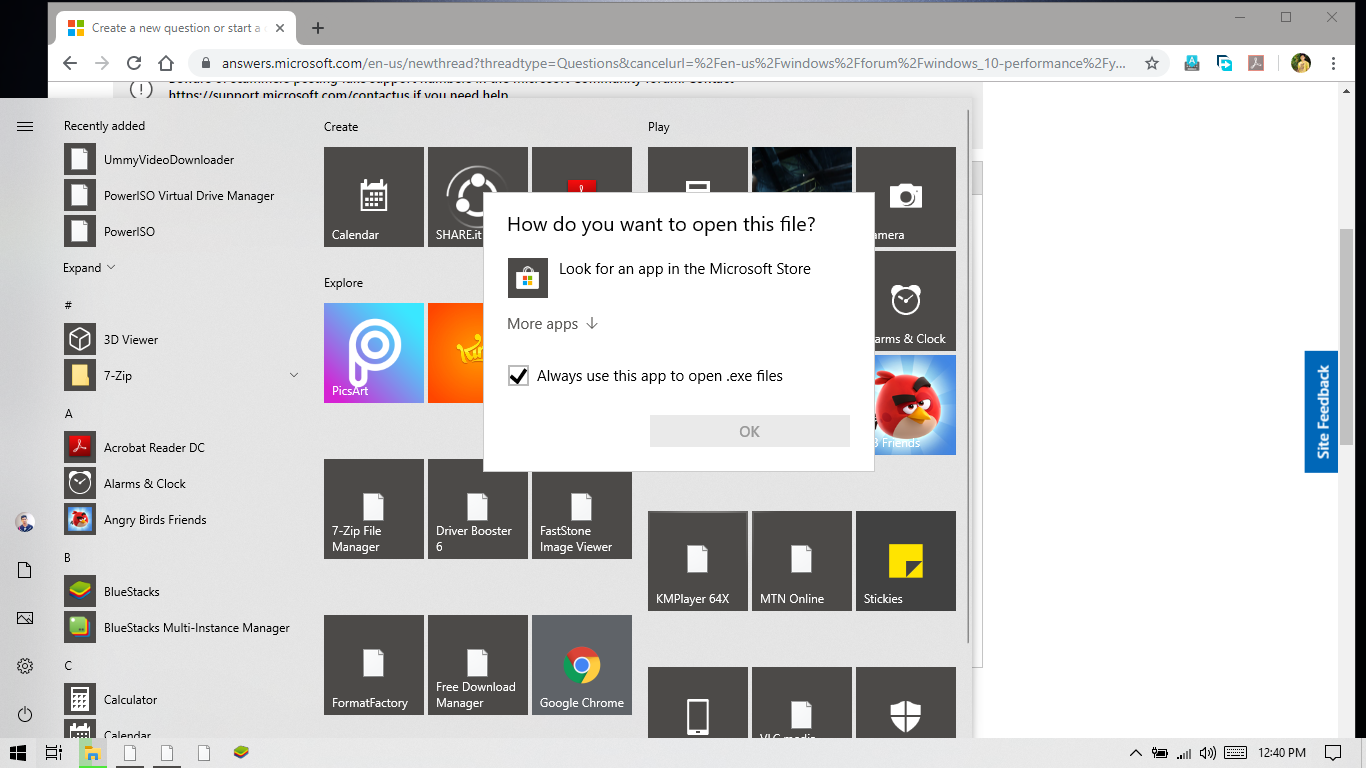1366x768 pixels.
Task: Open Chrome three-dot menu
Action: [x=1333, y=63]
